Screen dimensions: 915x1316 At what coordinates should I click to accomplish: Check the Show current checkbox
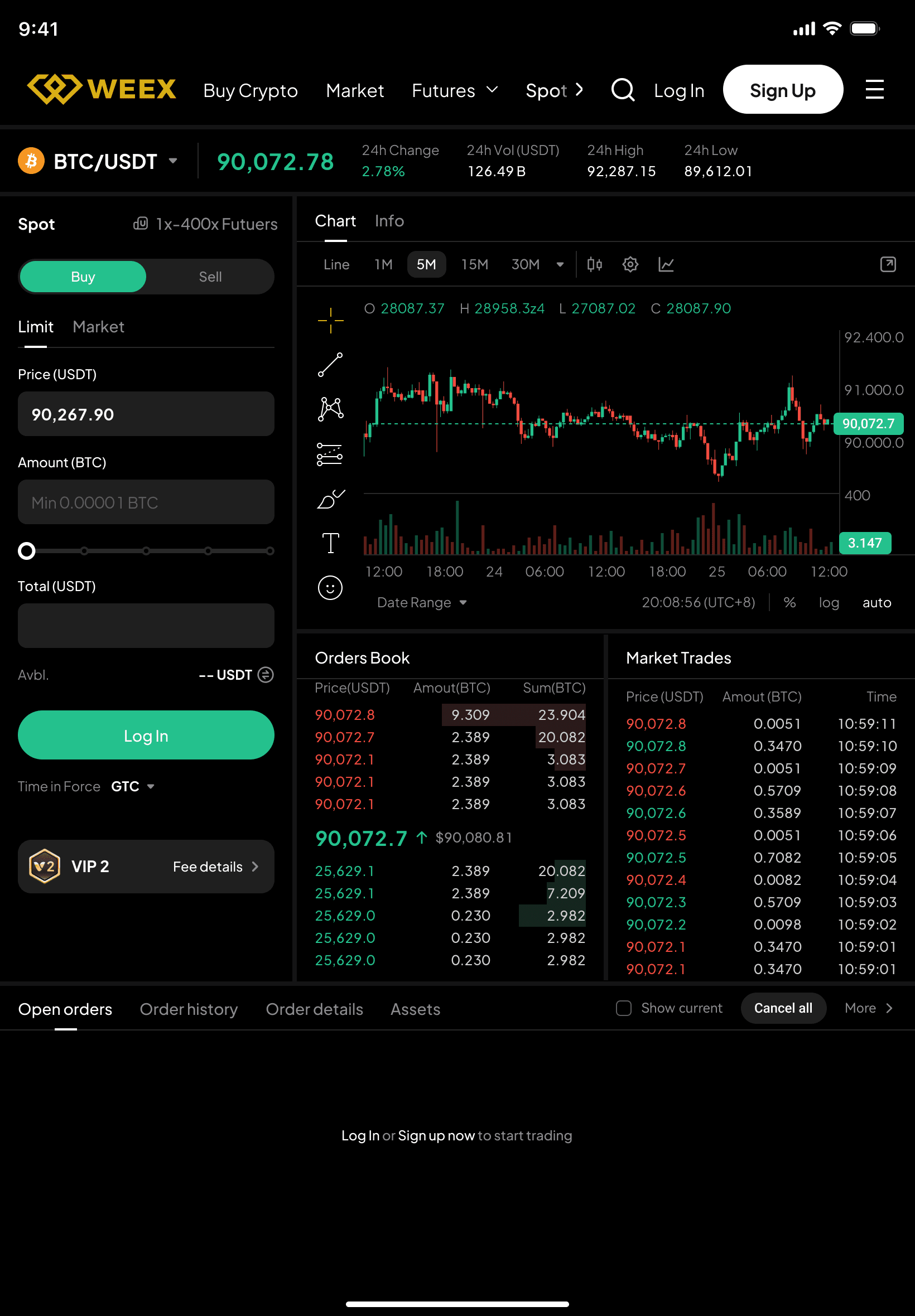coord(623,1008)
